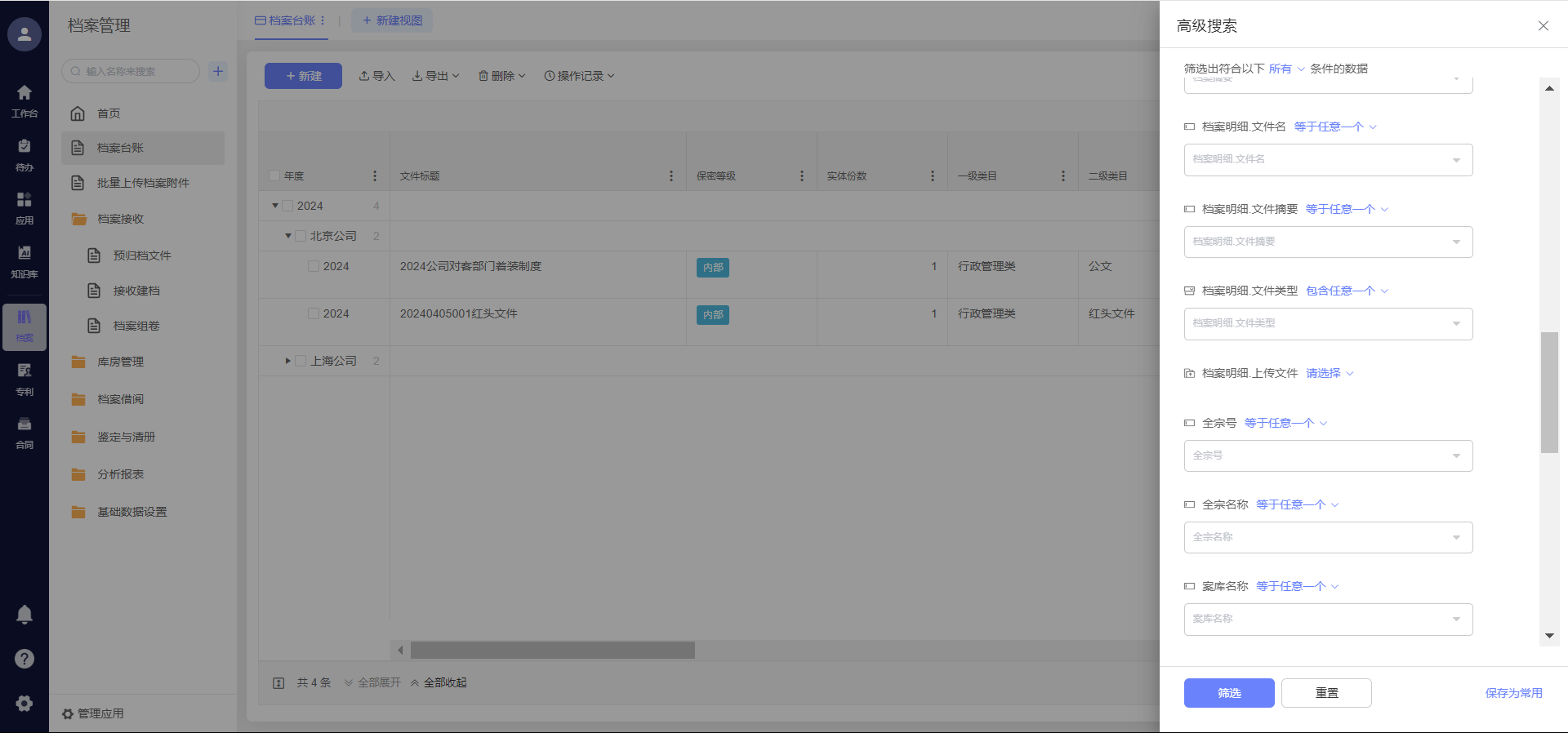1568x733 pixels.
Task: Open the 工作台 home icon in left rail
Action: [x=24, y=100]
